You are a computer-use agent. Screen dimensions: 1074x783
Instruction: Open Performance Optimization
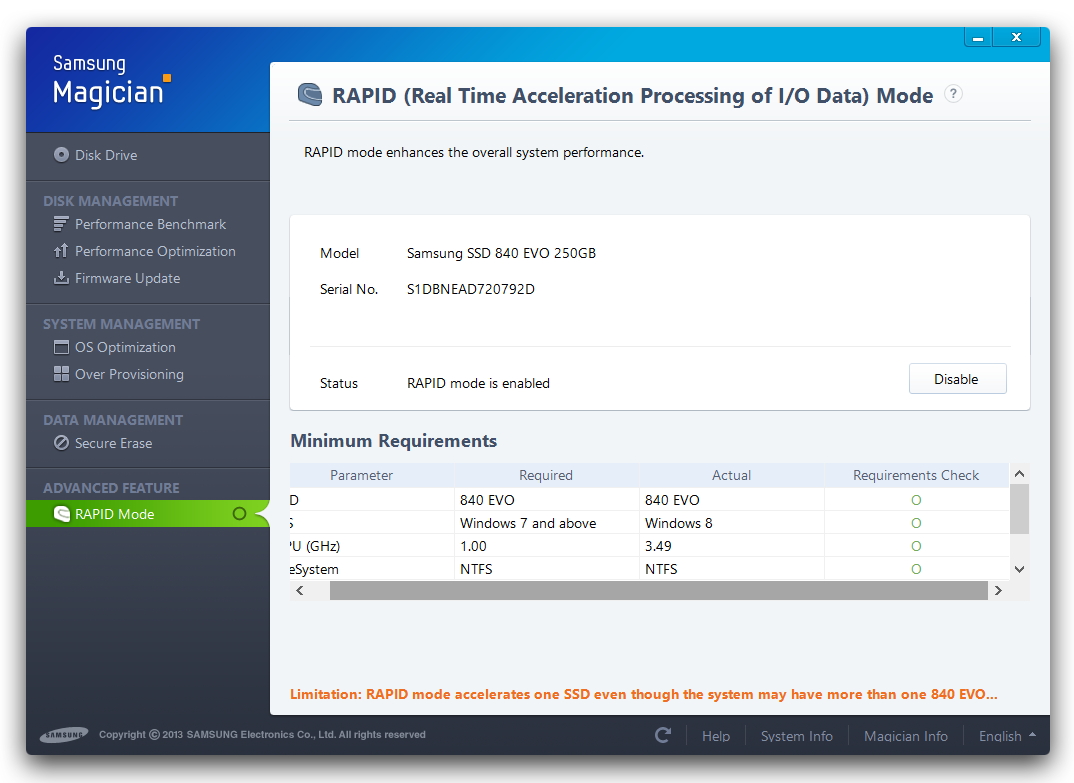coord(155,251)
